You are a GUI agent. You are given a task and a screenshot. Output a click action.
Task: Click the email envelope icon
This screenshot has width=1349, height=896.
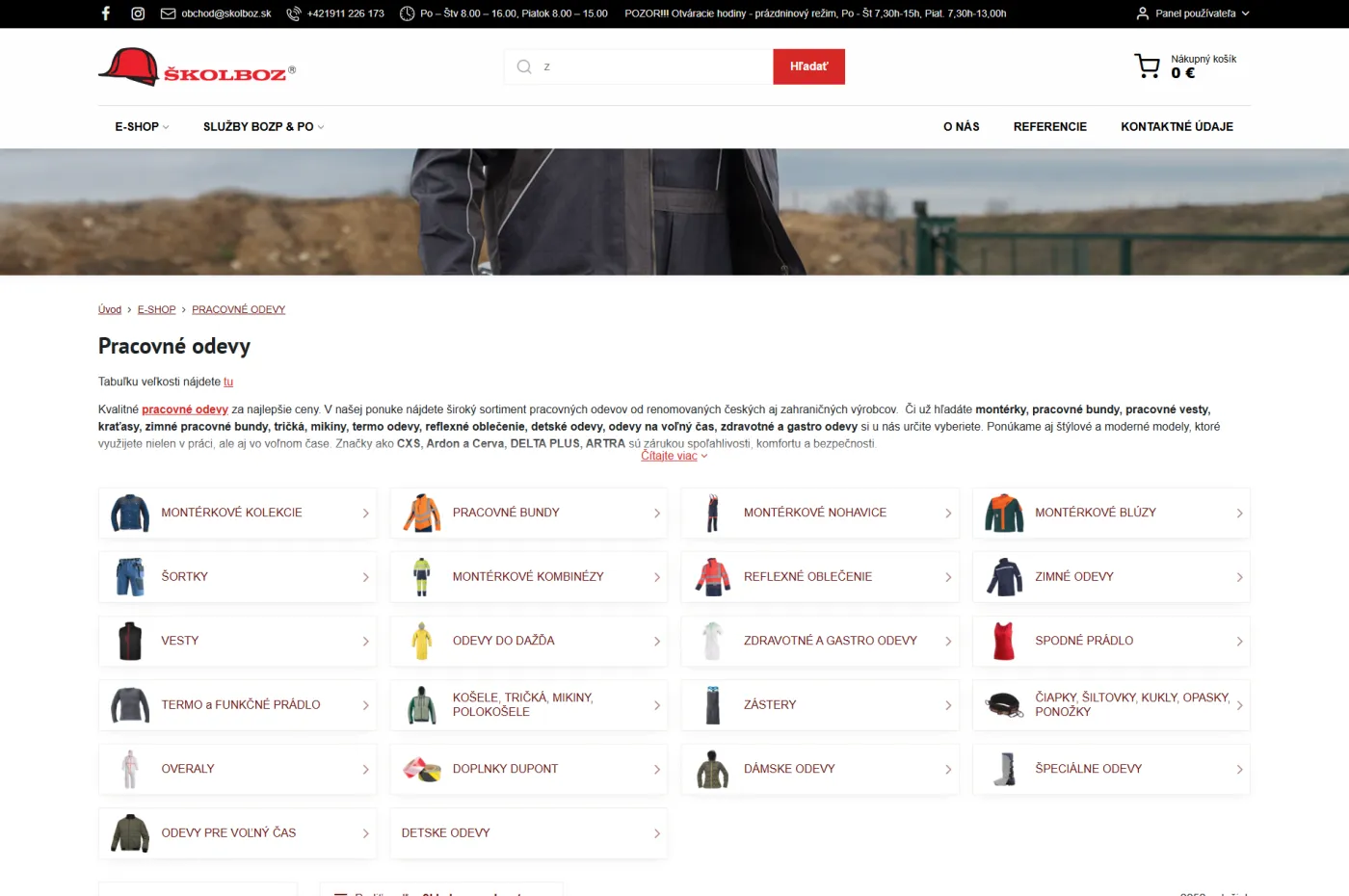168,13
